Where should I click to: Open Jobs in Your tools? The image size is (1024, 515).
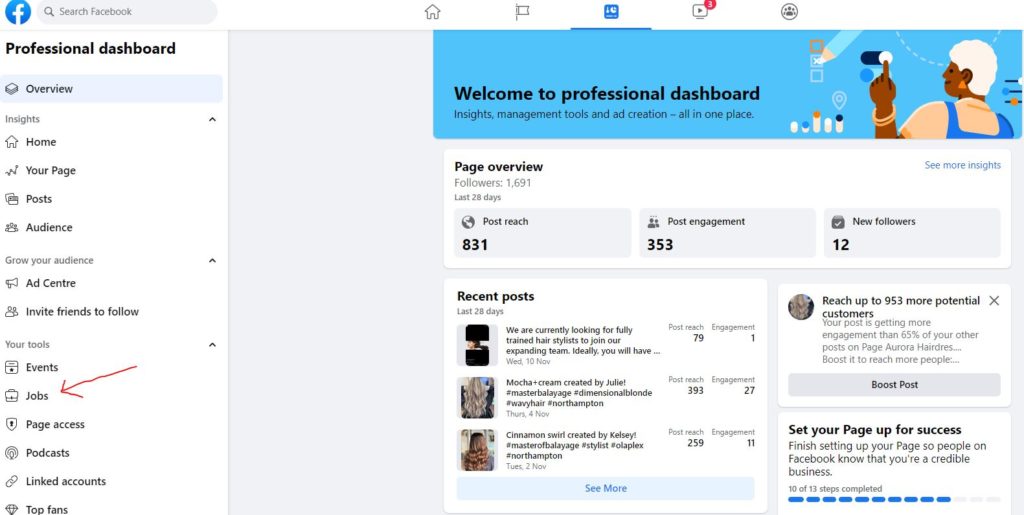[x=112, y=396]
